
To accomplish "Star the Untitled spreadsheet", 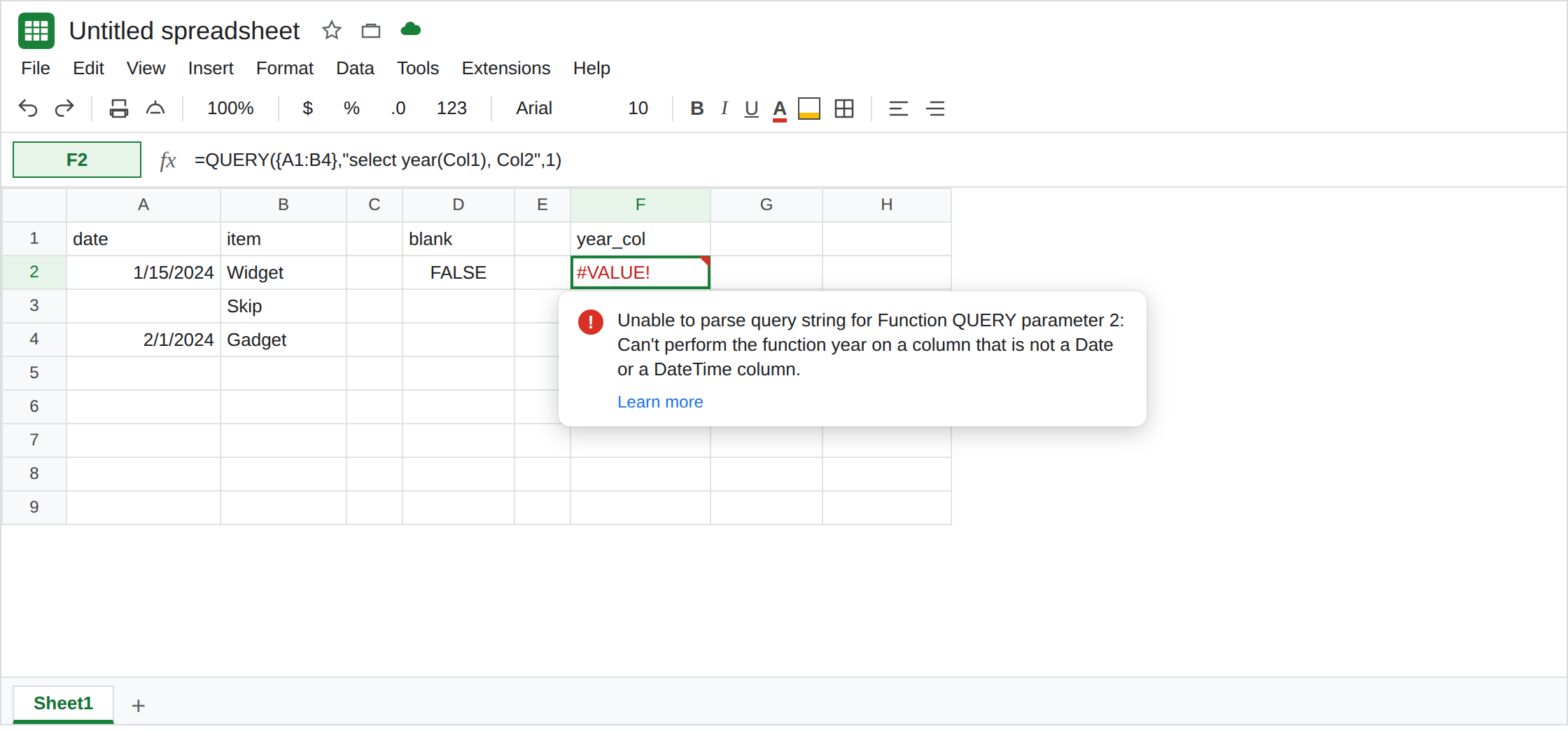I will click(331, 30).
